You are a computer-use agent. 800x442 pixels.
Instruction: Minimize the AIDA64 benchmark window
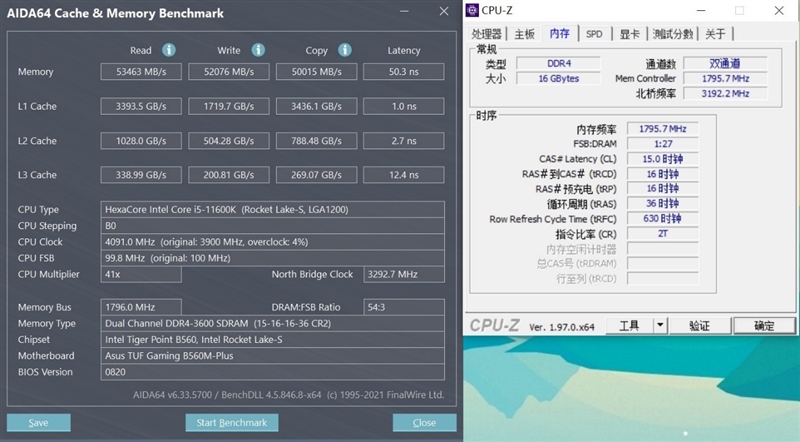[x=405, y=11]
